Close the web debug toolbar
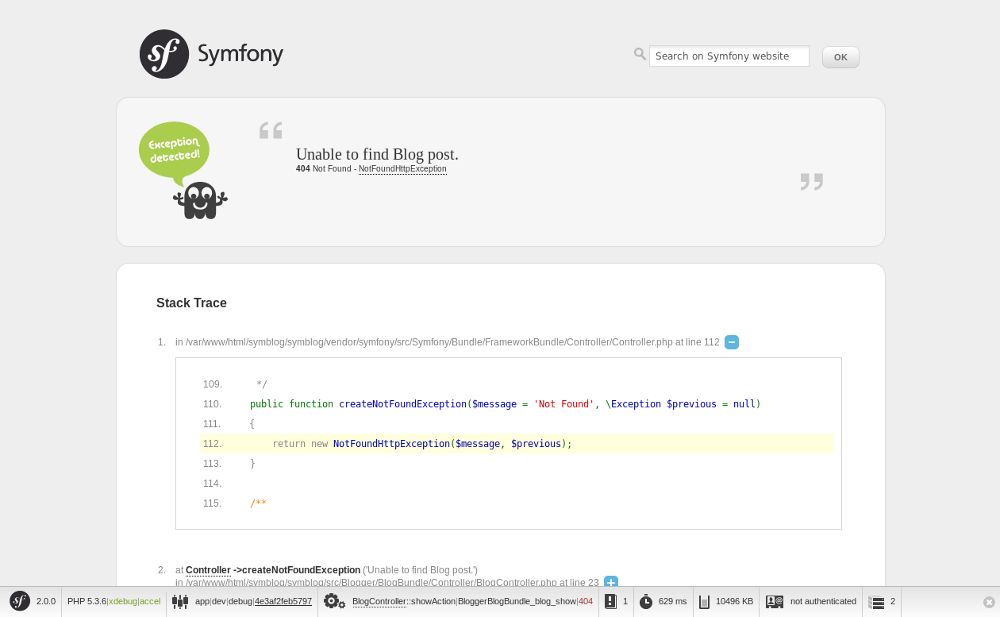The image size is (1000, 617). [989, 602]
